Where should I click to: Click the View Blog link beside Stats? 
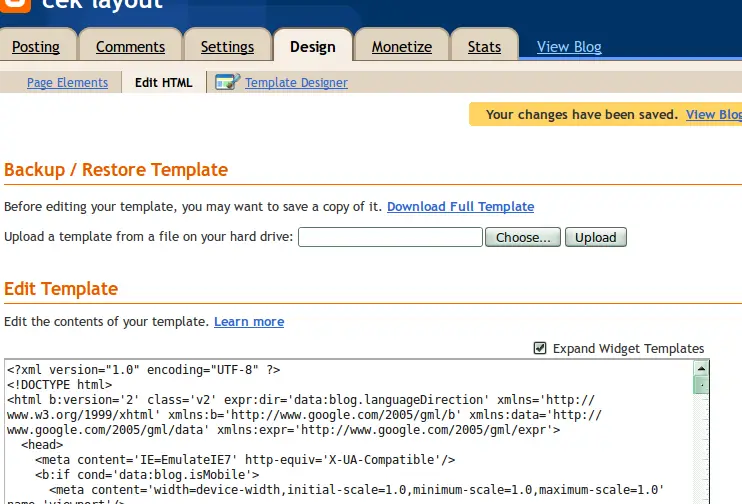(x=569, y=47)
